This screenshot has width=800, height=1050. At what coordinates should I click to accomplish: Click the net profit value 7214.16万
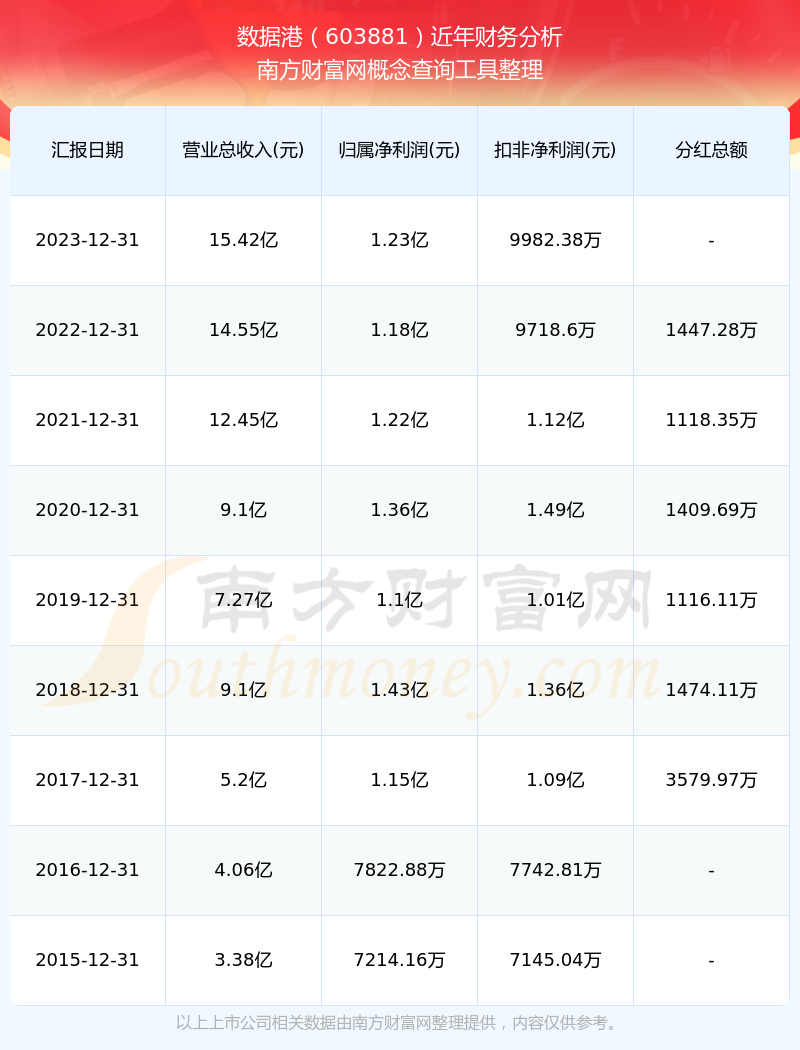coord(400,960)
